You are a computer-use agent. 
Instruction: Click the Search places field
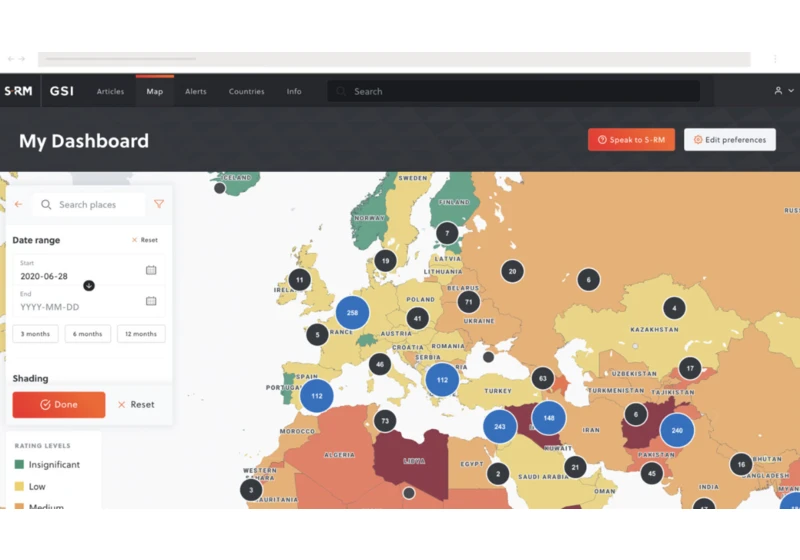[89, 205]
